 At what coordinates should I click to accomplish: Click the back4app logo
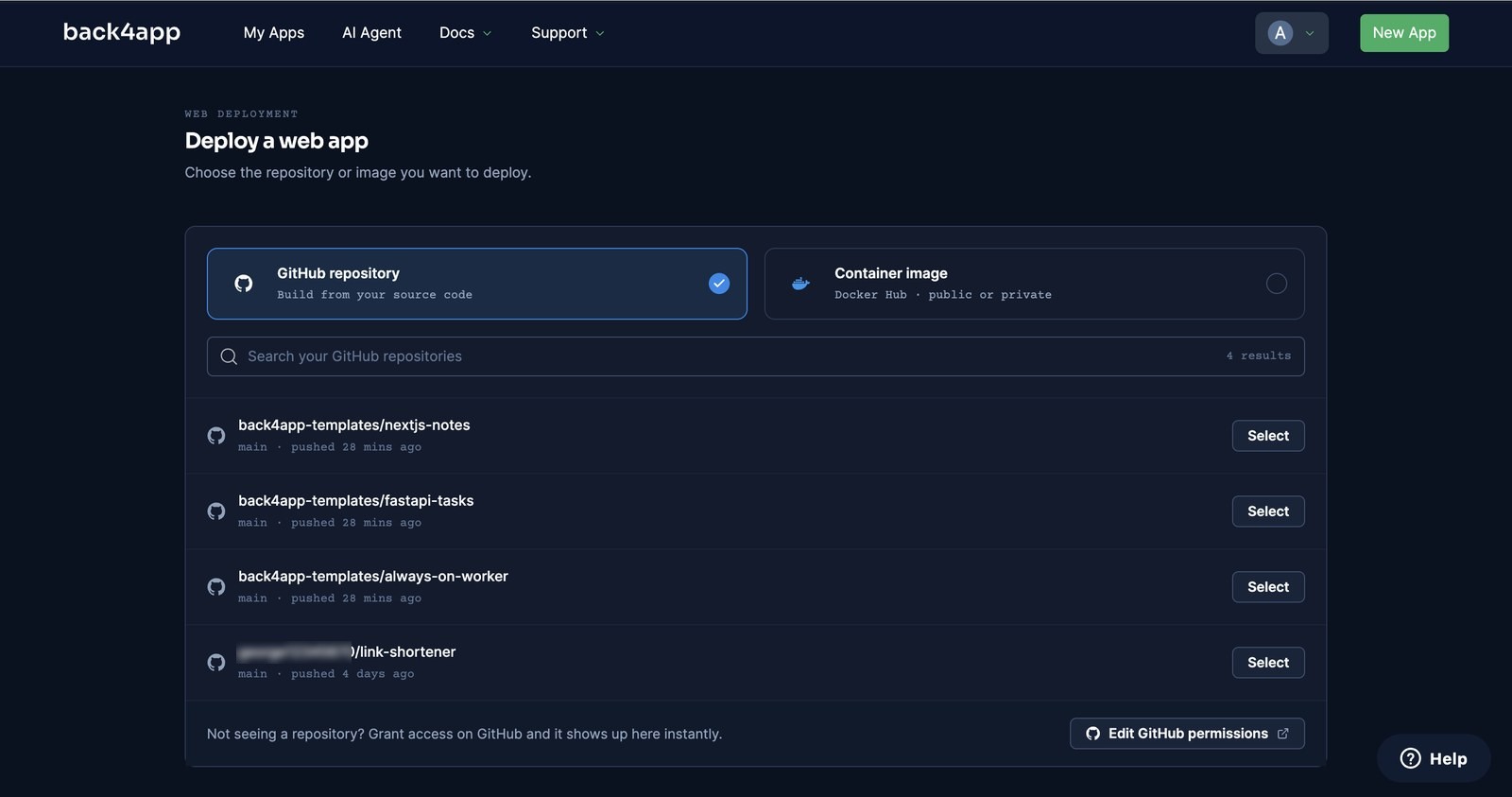pos(122,32)
